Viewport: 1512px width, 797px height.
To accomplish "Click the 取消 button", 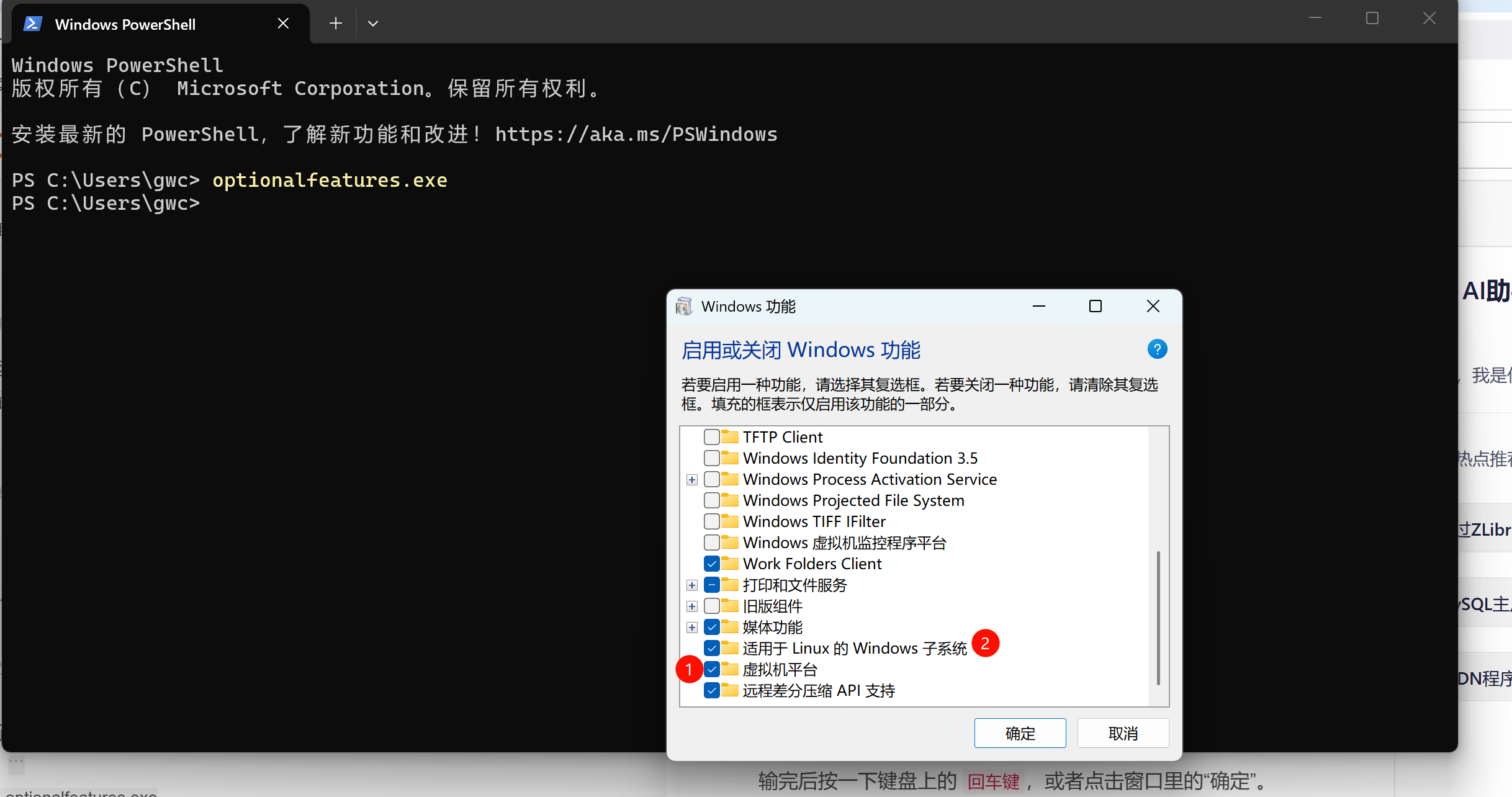I will [x=1123, y=733].
